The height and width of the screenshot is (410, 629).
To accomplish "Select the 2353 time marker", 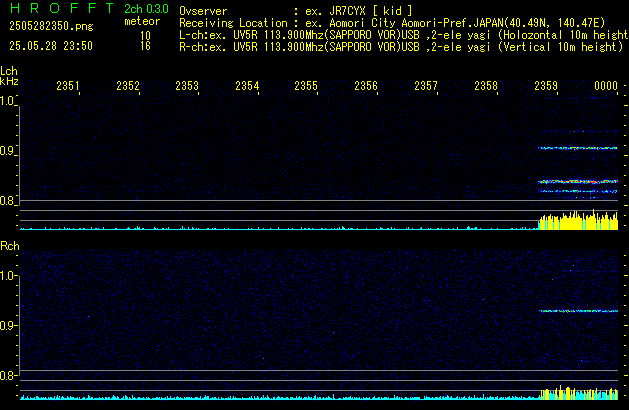I will click(187, 86).
